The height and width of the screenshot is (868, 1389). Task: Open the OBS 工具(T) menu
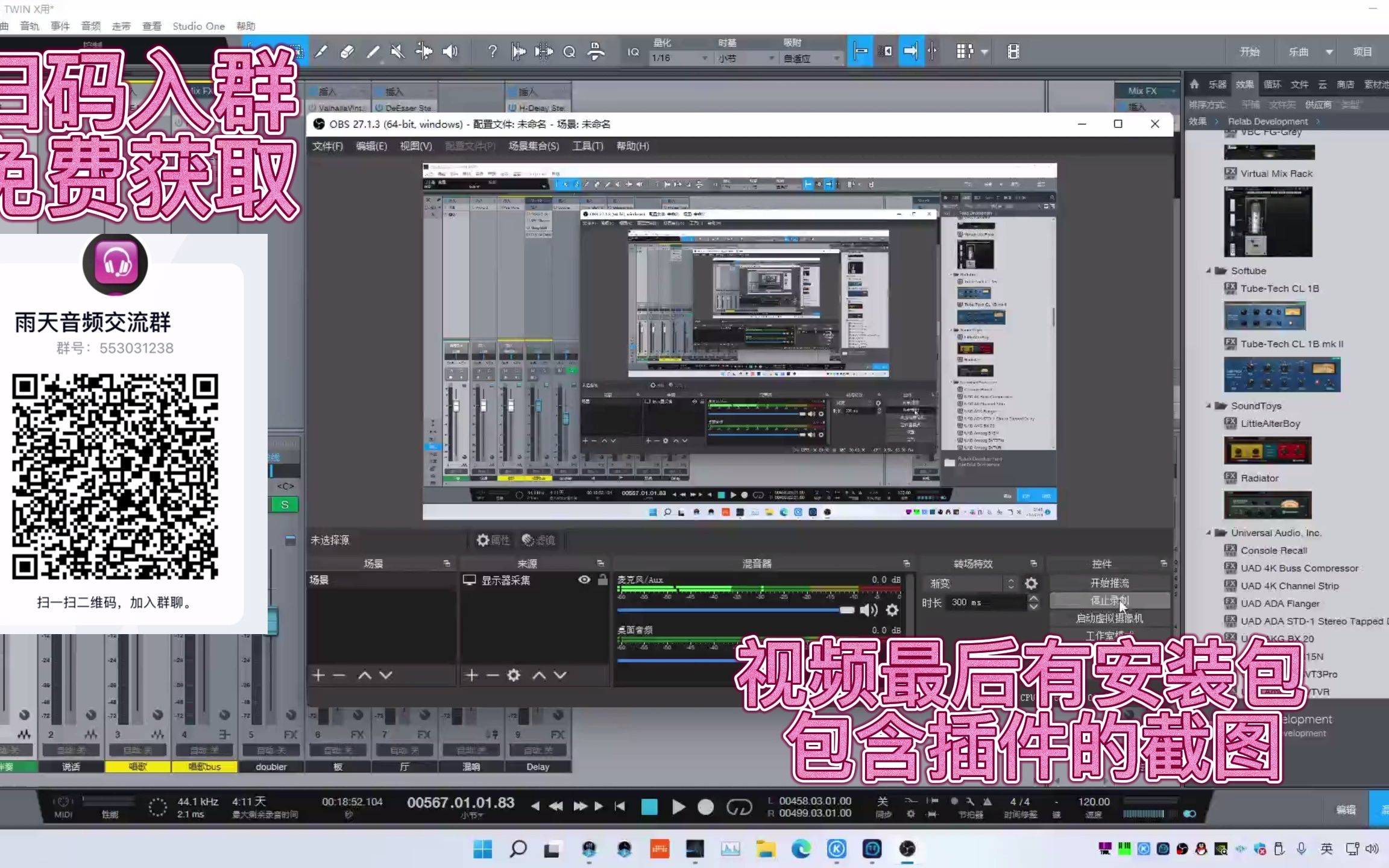pyautogui.click(x=588, y=146)
